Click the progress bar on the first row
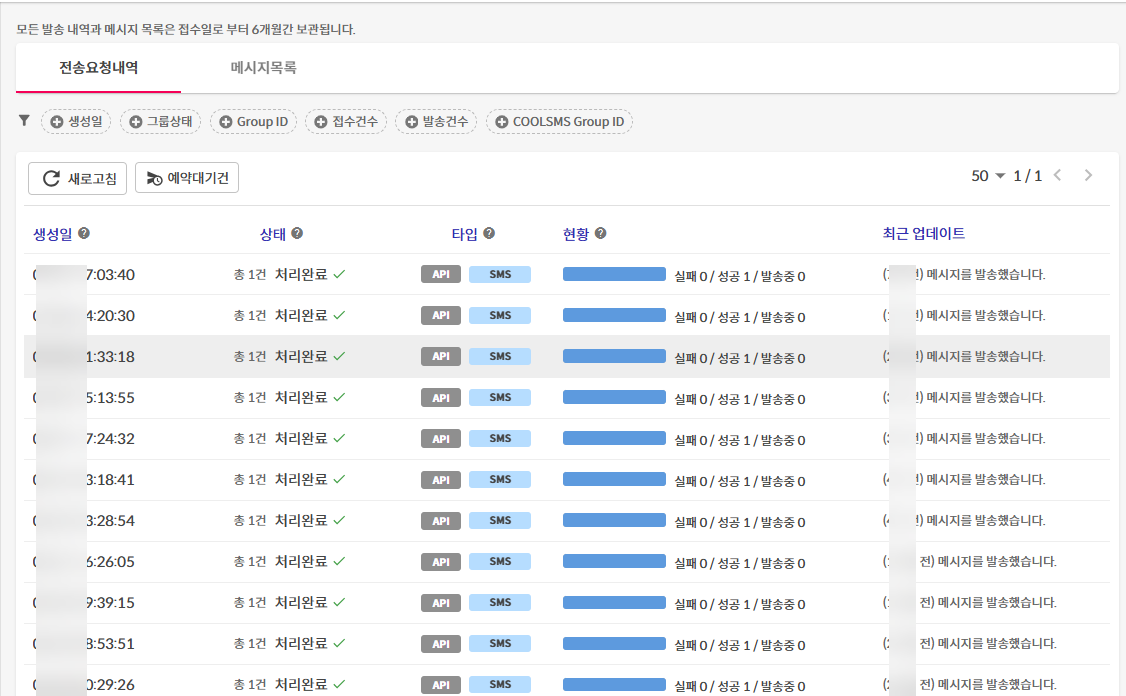1126x696 pixels. click(x=614, y=273)
